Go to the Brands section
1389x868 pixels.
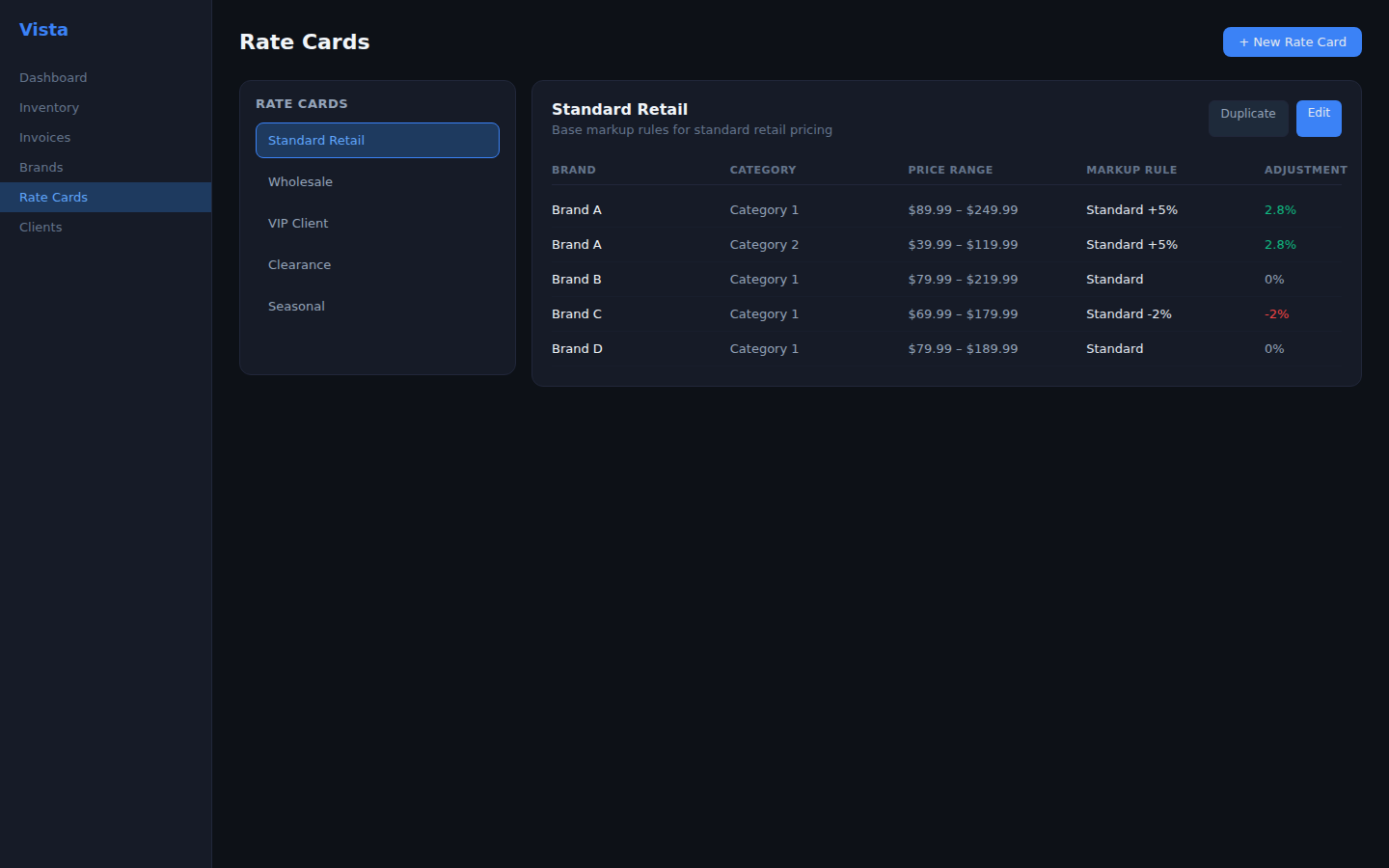click(x=41, y=167)
